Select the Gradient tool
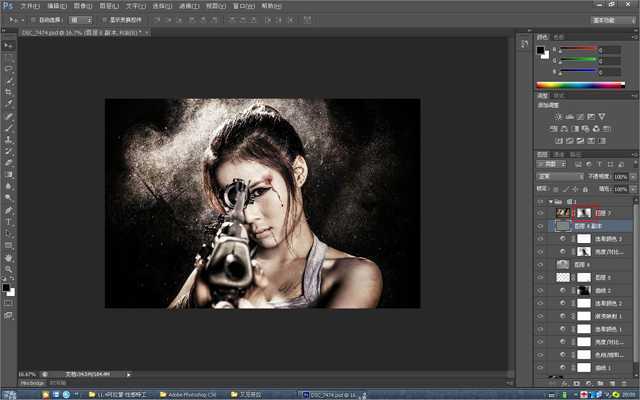This screenshot has height=400, width=640. tap(9, 175)
